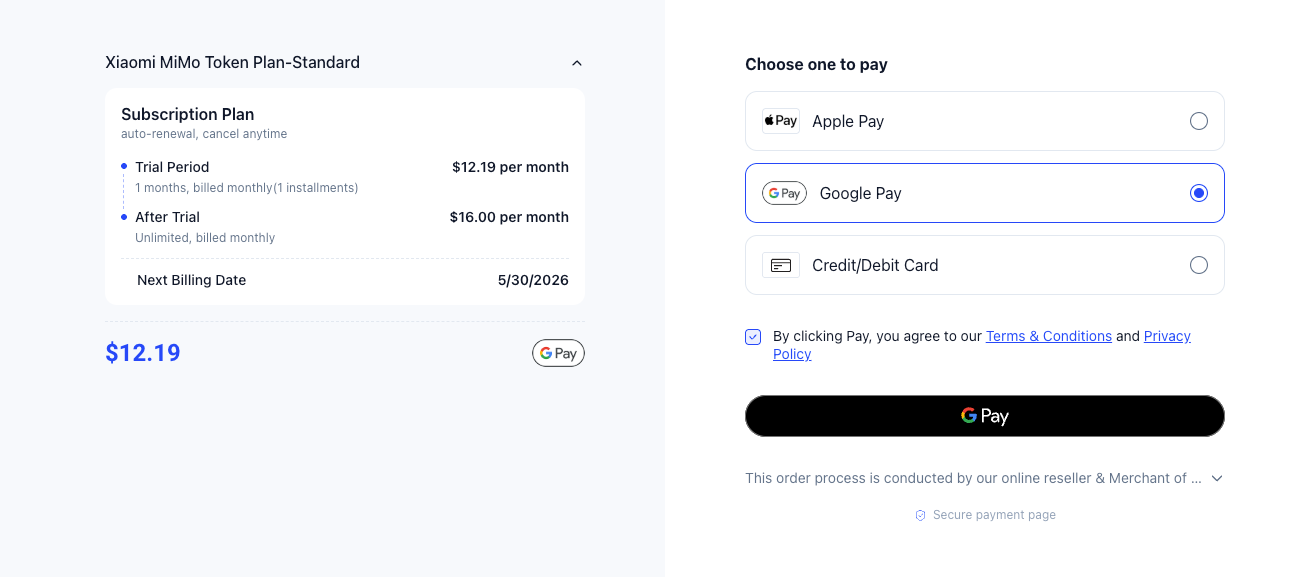Click the blue bullet beside After Trial
Image resolution: width=1313 pixels, height=577 pixels.
pos(124,216)
